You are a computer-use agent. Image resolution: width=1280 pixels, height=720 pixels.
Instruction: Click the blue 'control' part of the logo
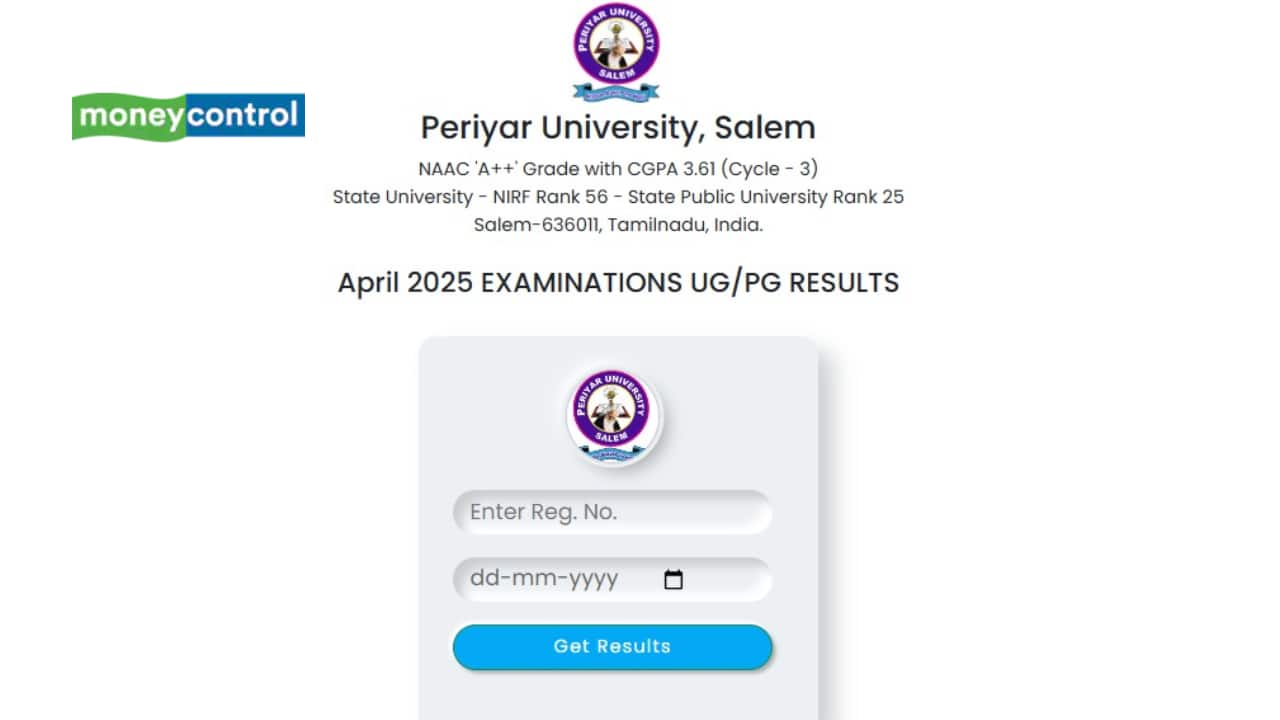coord(248,116)
